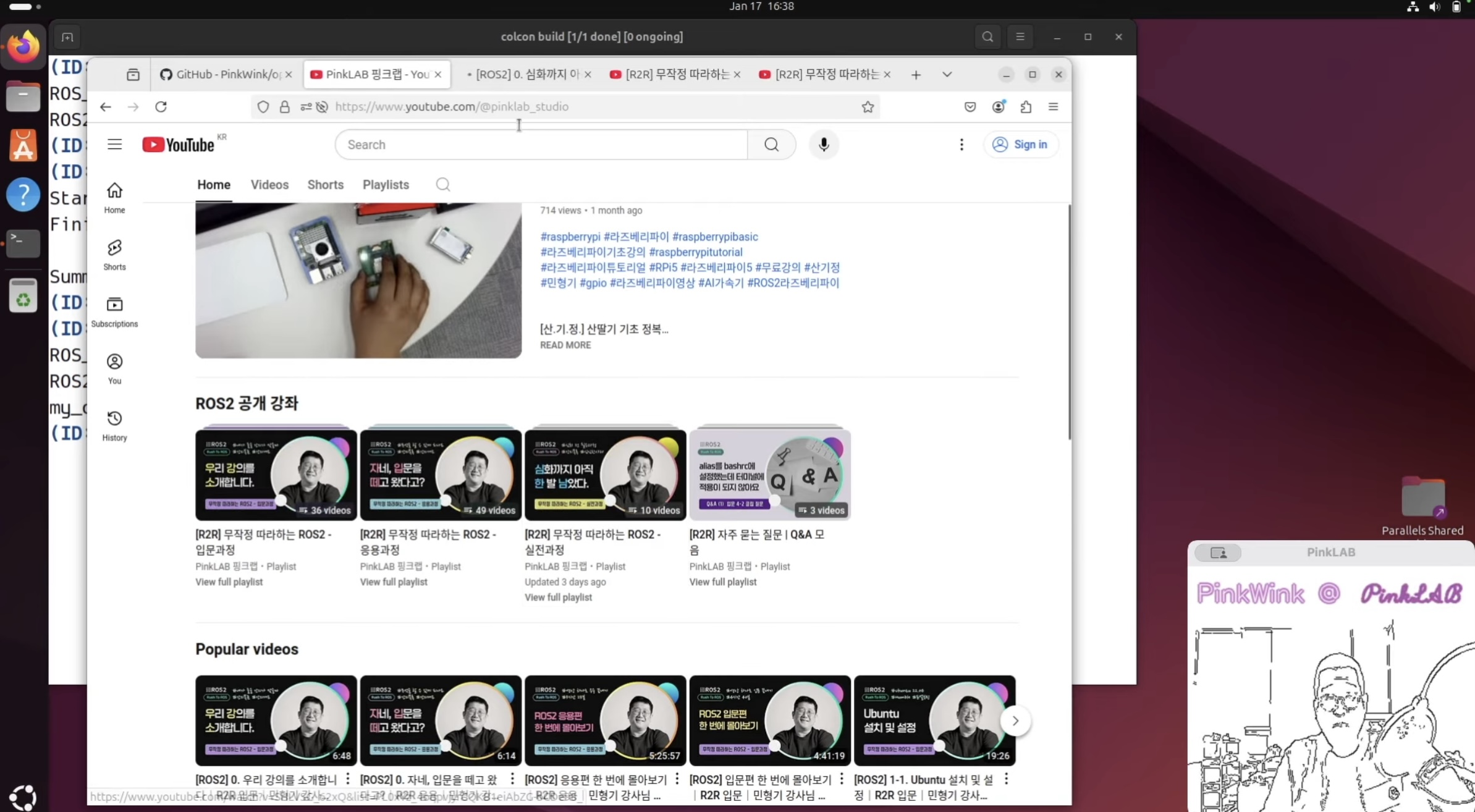This screenshot has width=1475, height=812.
Task: Open Firefox from the Ubuntu dock
Action: (x=23, y=46)
